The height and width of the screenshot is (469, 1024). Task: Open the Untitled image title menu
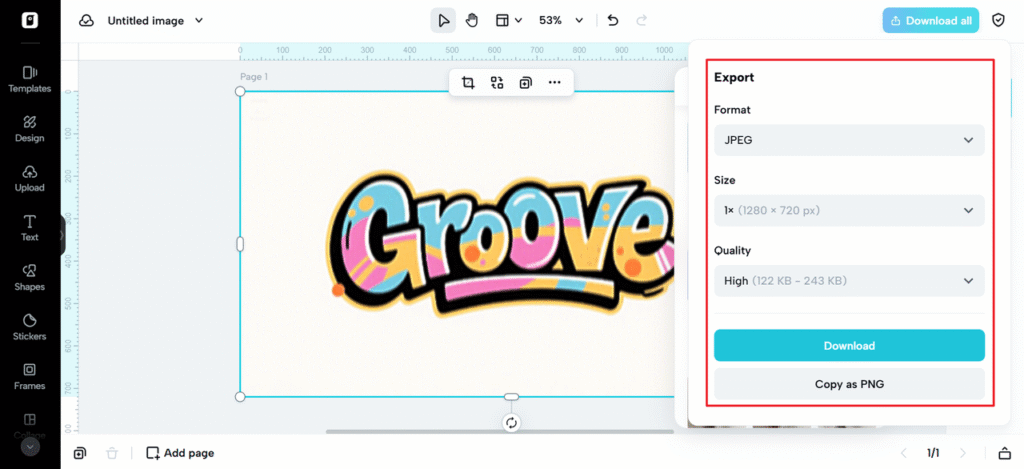(x=155, y=20)
